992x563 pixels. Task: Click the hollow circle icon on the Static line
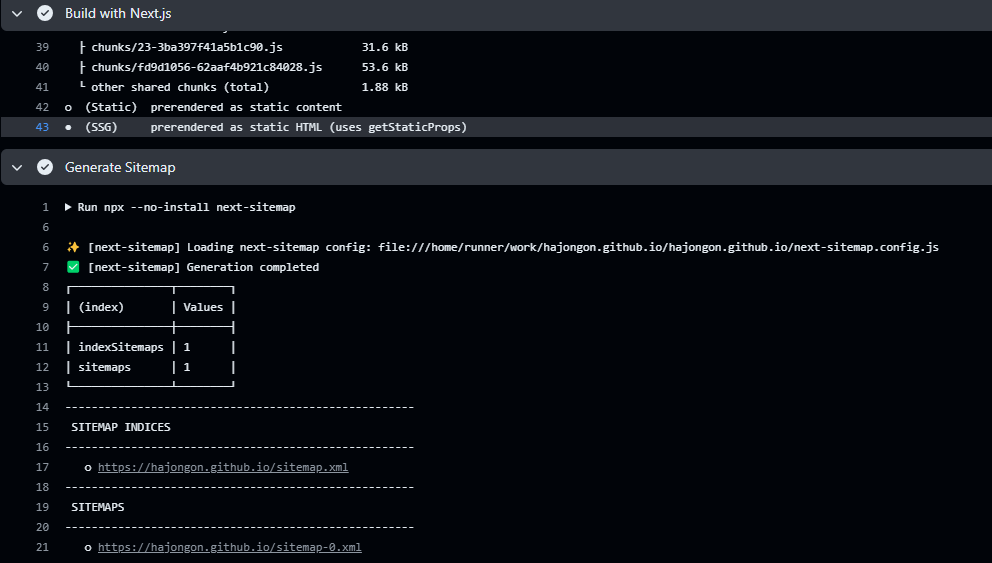68,107
